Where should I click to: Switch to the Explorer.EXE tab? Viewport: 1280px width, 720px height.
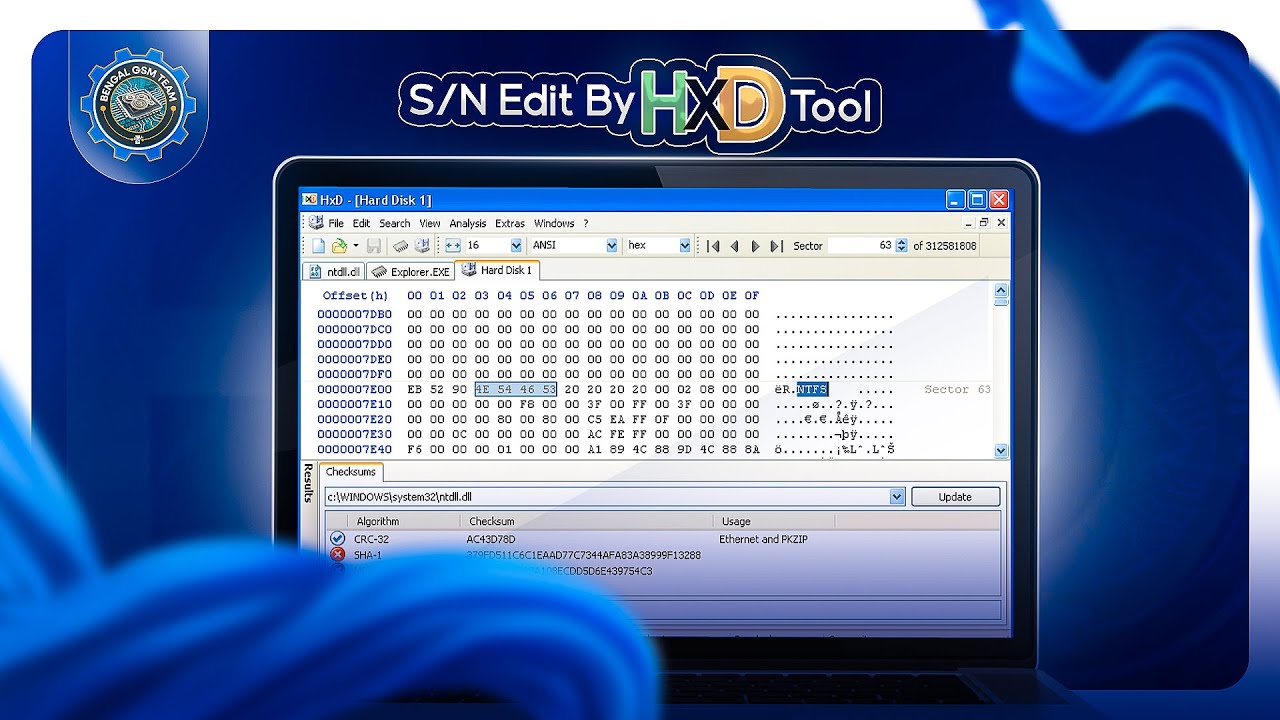tap(410, 271)
